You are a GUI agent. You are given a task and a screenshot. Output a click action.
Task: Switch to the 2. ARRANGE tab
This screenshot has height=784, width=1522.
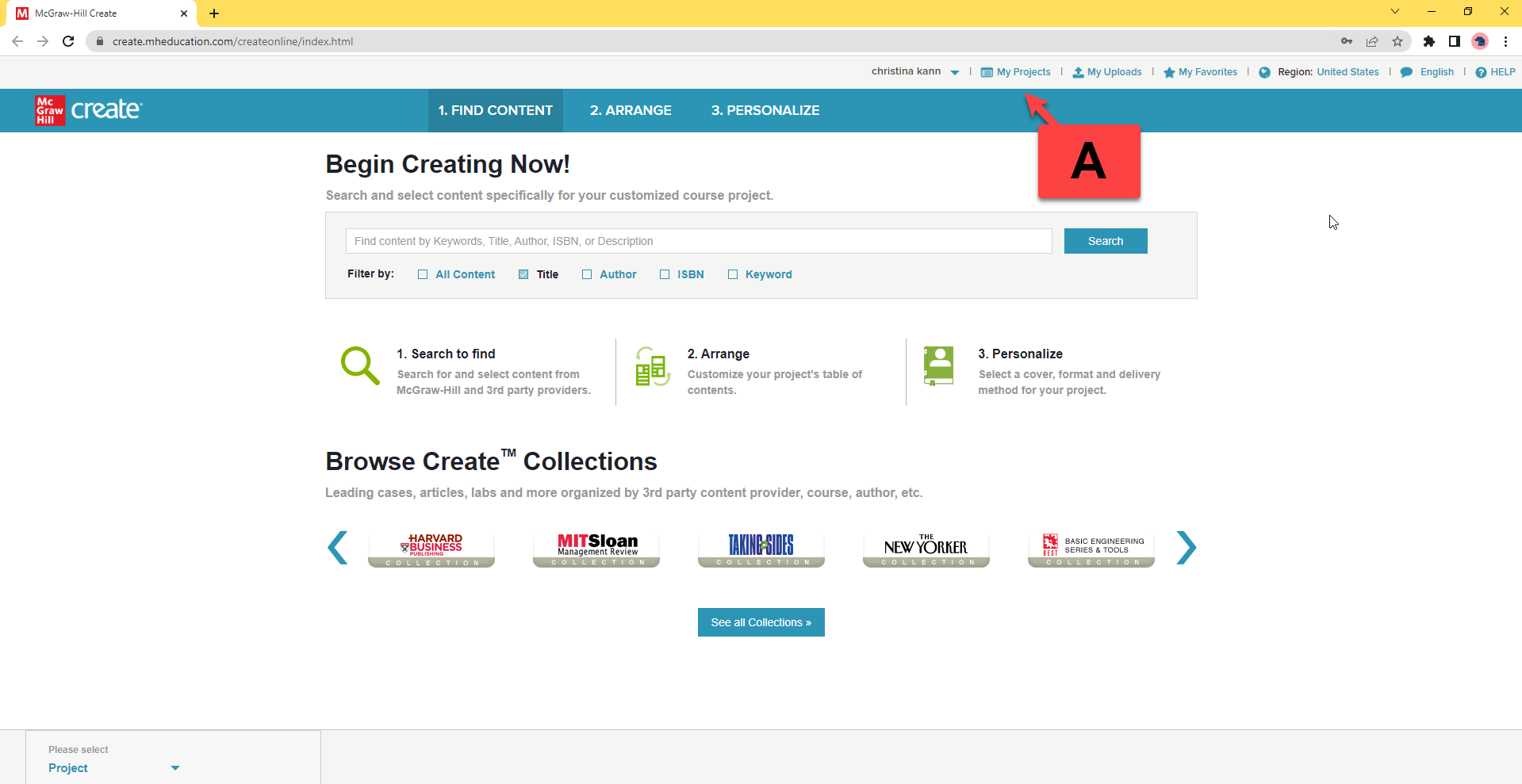[631, 110]
